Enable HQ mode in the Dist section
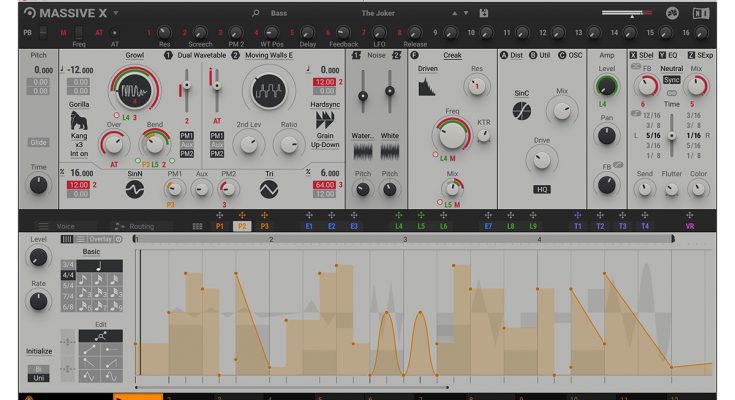The image size is (735, 400). (541, 188)
